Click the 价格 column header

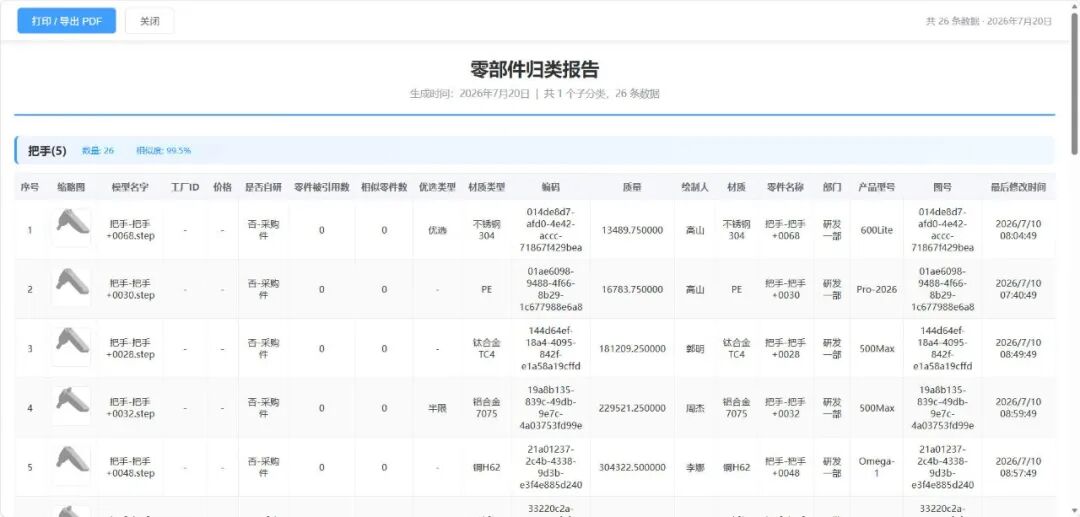pyautogui.click(x=222, y=187)
